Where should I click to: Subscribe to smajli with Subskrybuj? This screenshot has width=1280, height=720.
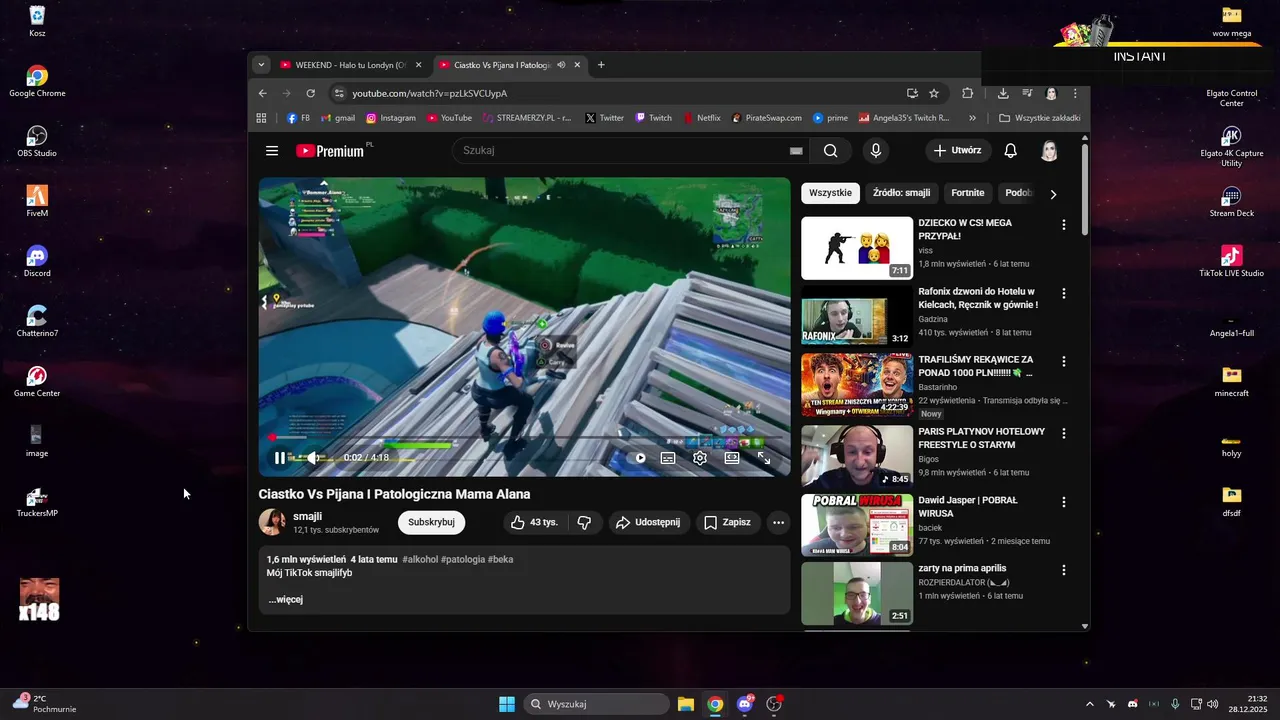pyautogui.click(x=431, y=522)
